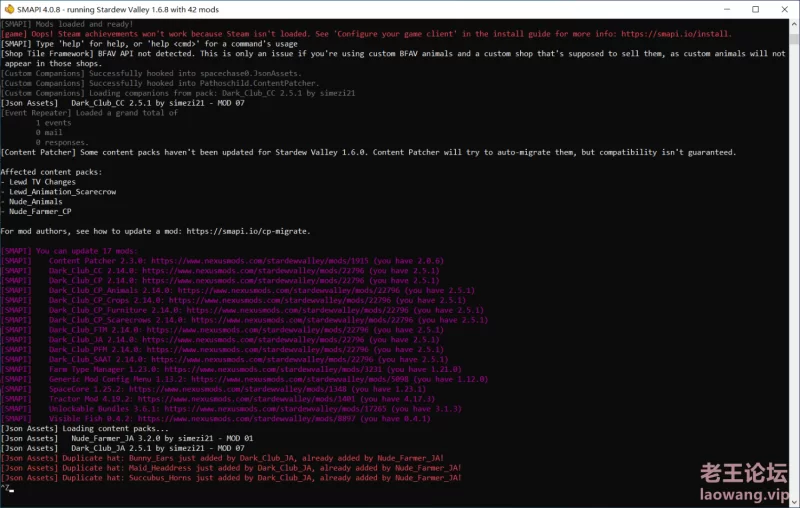This screenshot has width=800, height=508.
Task: Click the scrollbar up arrow
Action: click(794, 24)
